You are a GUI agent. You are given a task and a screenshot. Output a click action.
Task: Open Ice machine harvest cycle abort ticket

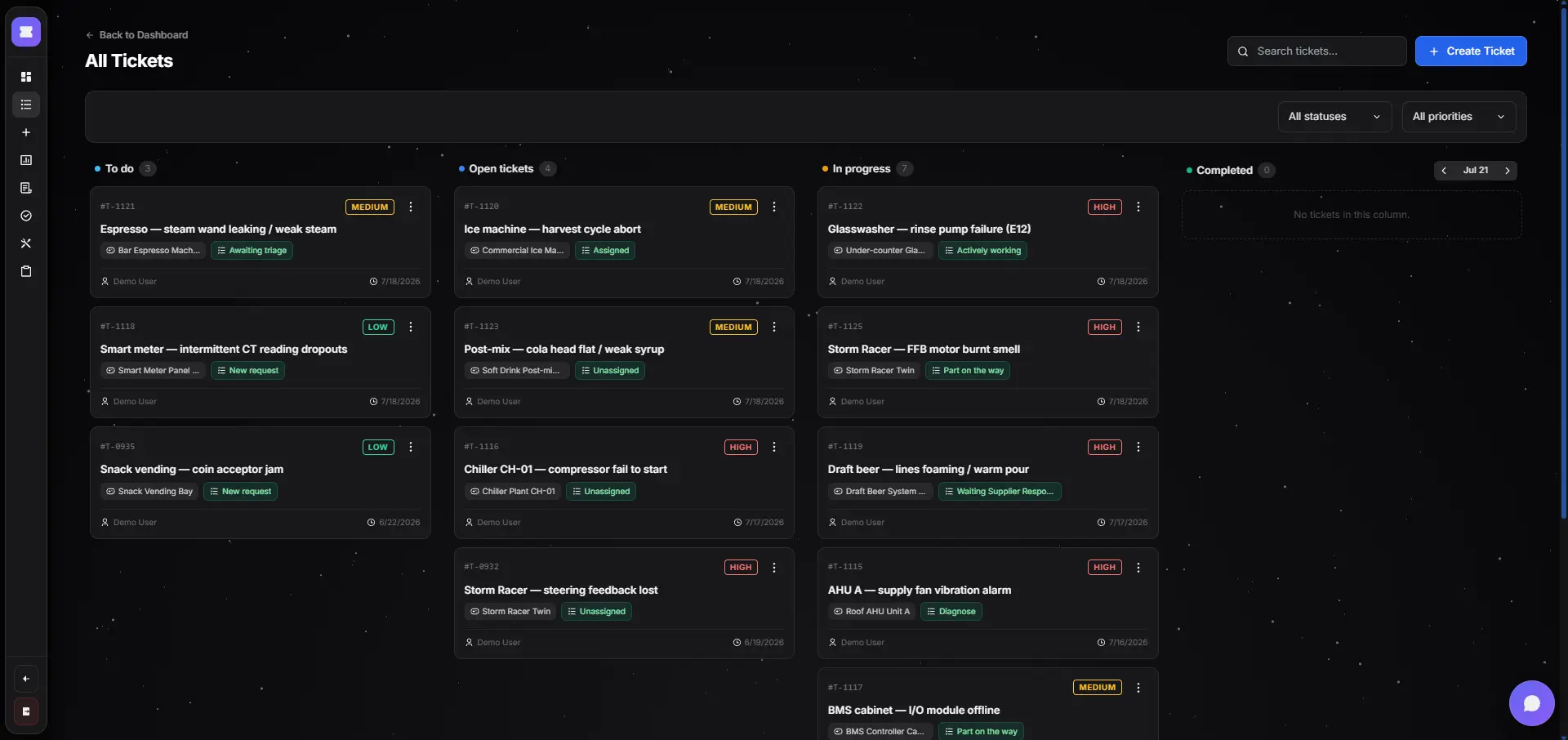tap(552, 230)
